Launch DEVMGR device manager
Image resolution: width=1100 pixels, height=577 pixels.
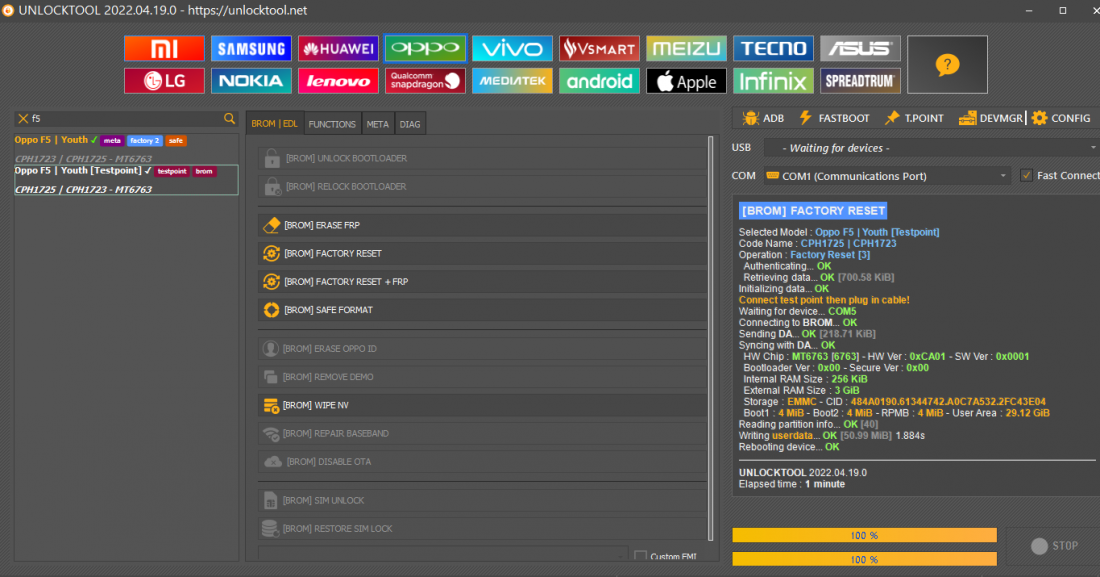[x=991, y=118]
